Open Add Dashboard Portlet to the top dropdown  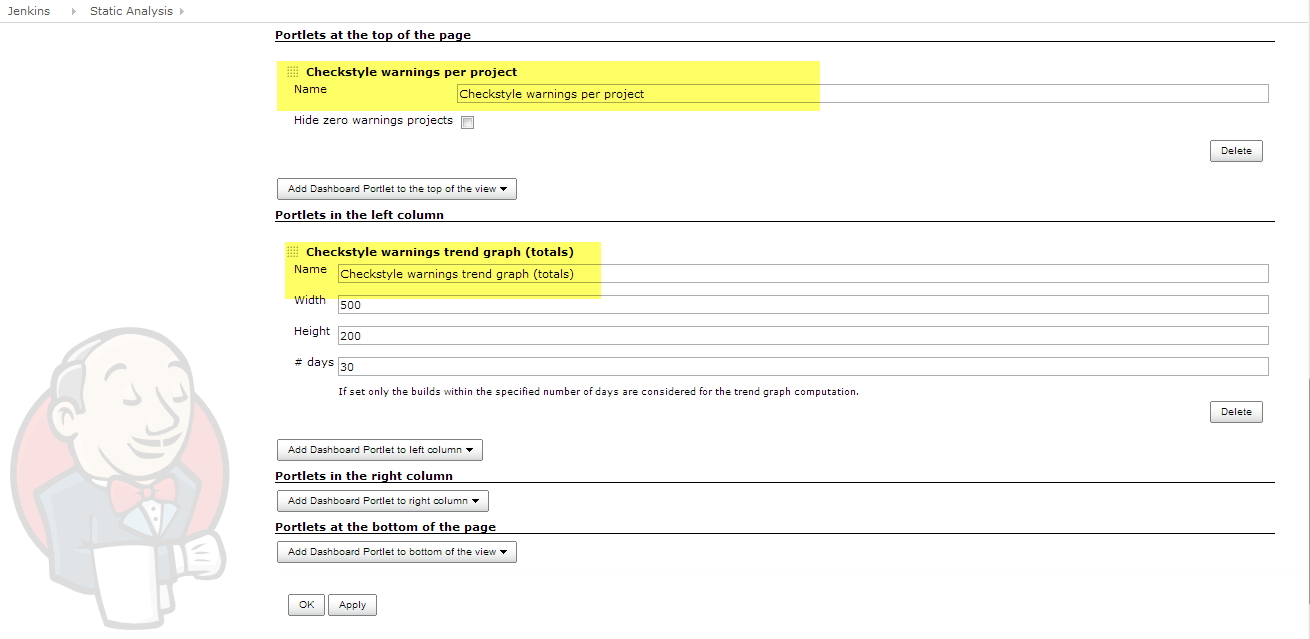pos(396,188)
